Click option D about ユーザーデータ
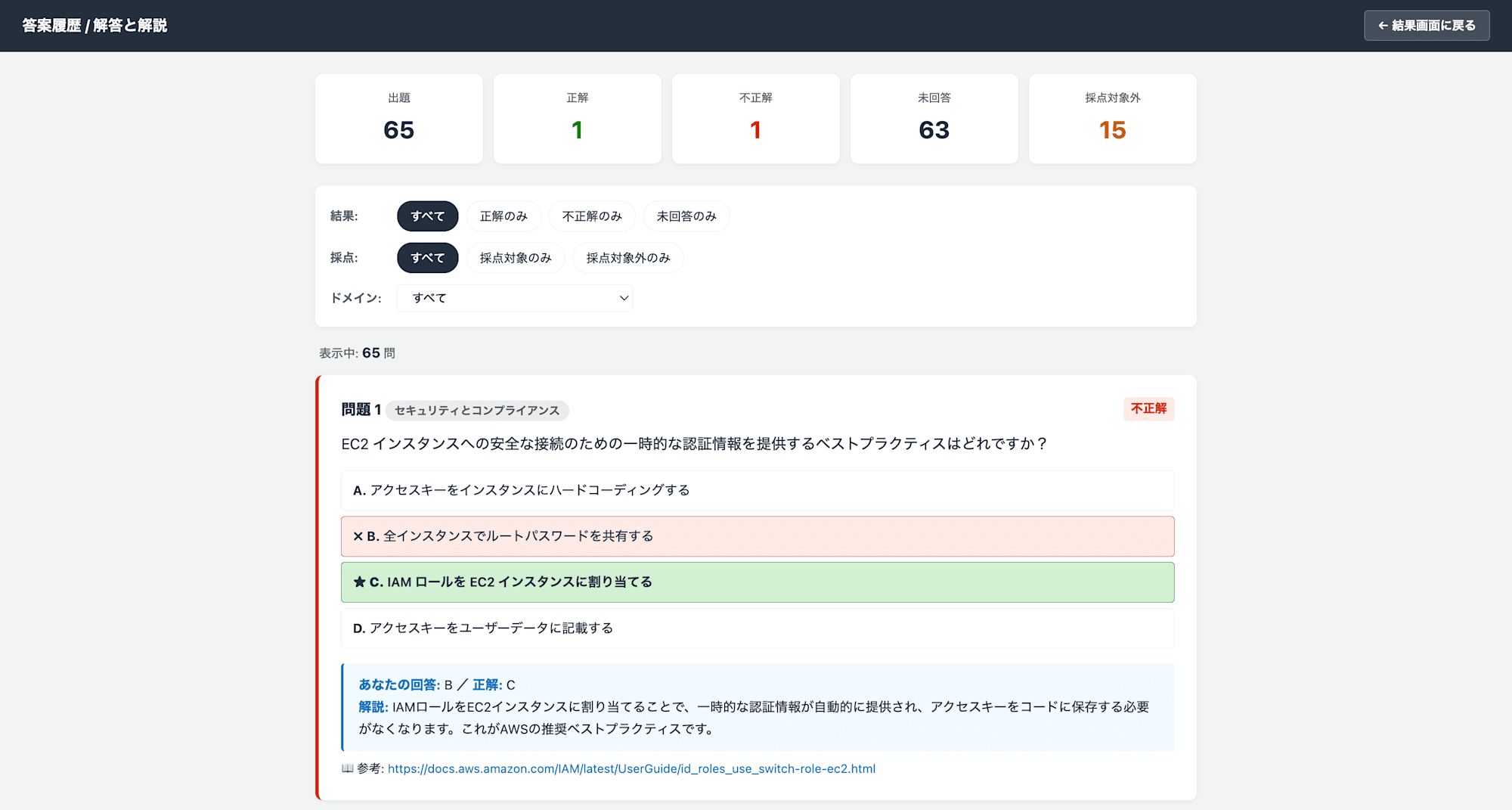The width and height of the screenshot is (1512, 810). click(x=758, y=628)
